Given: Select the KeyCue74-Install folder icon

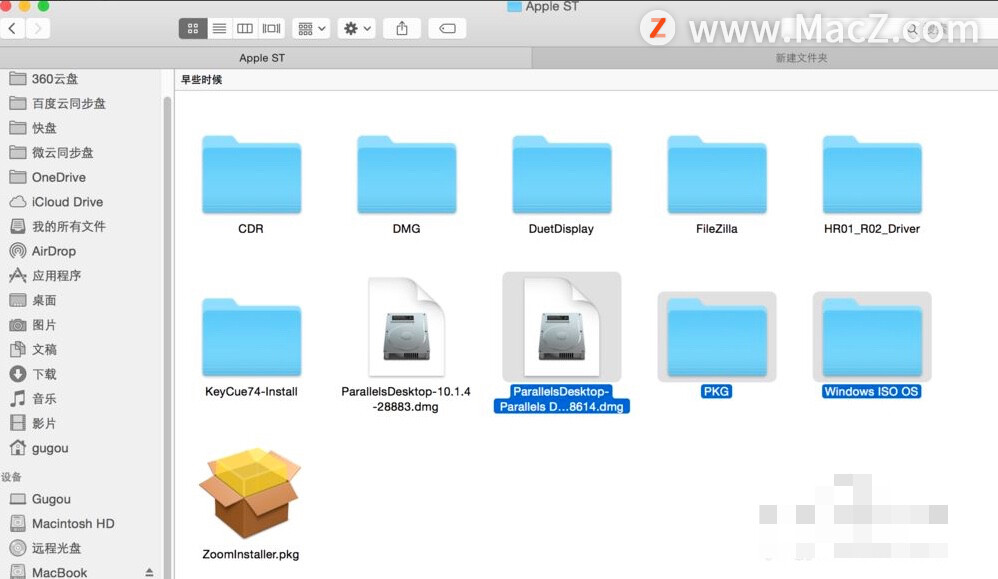Looking at the screenshot, I should [x=251, y=338].
